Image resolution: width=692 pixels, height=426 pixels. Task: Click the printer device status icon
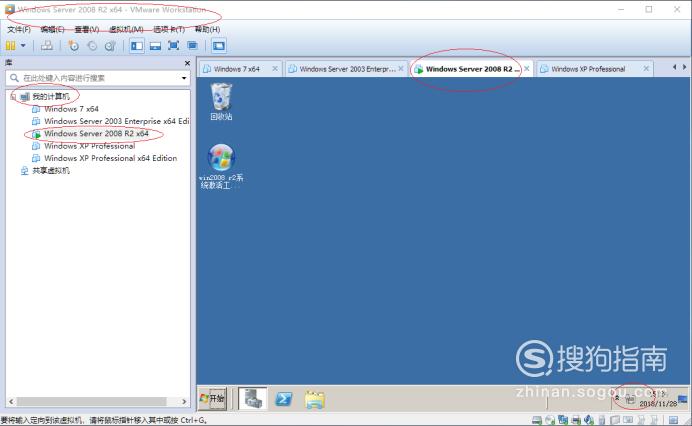click(576, 420)
